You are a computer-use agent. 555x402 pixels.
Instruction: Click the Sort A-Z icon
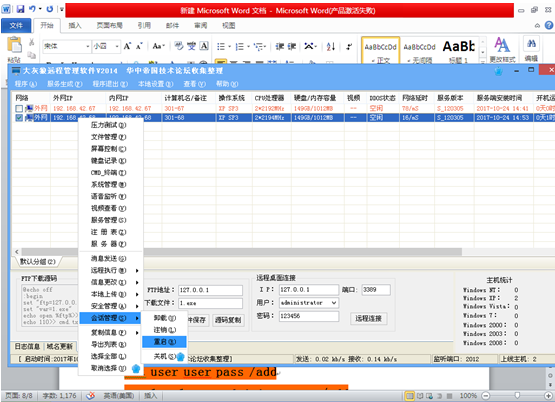(x=331, y=46)
